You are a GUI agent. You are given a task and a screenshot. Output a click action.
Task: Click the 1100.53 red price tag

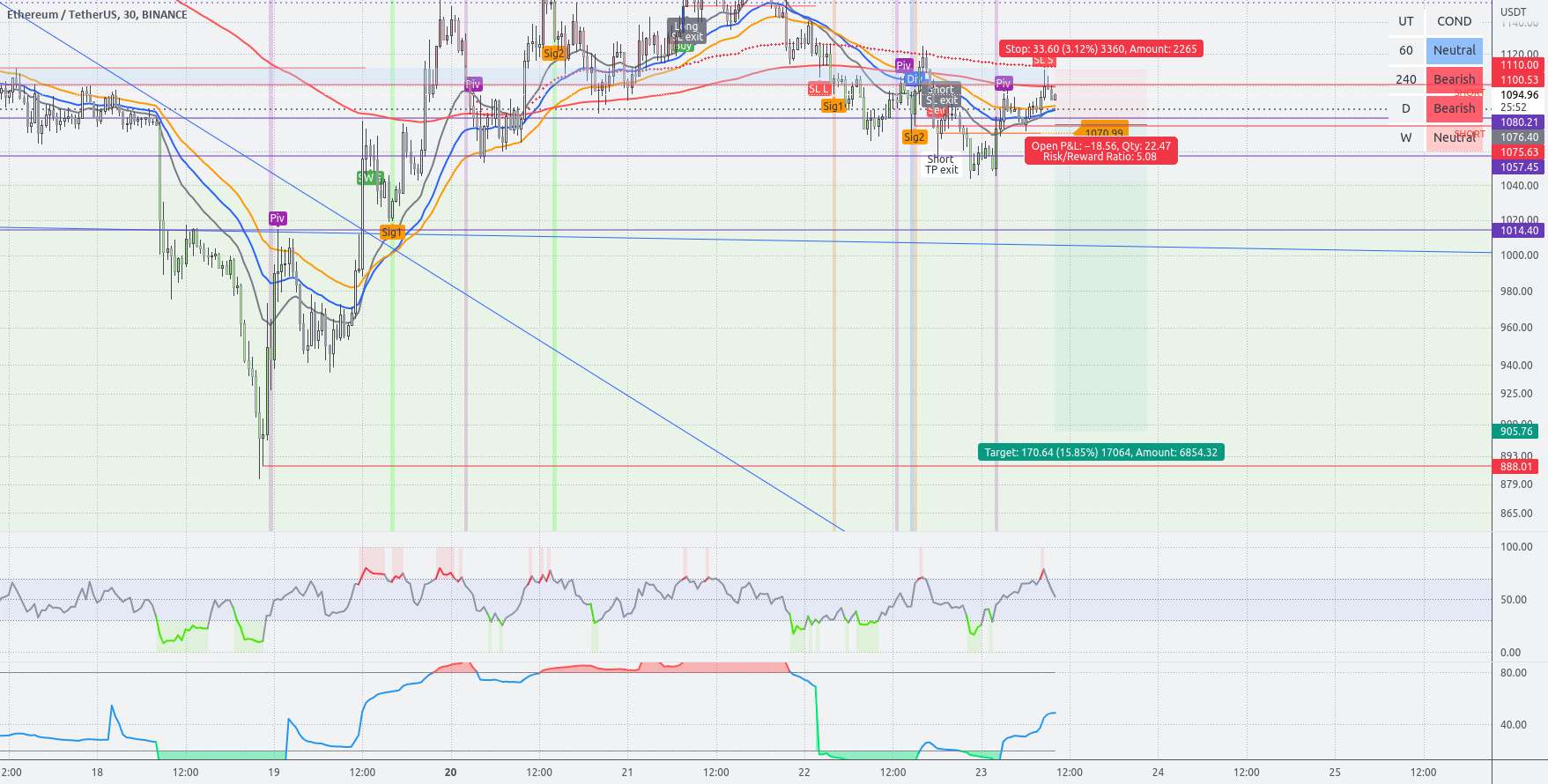click(x=1520, y=80)
